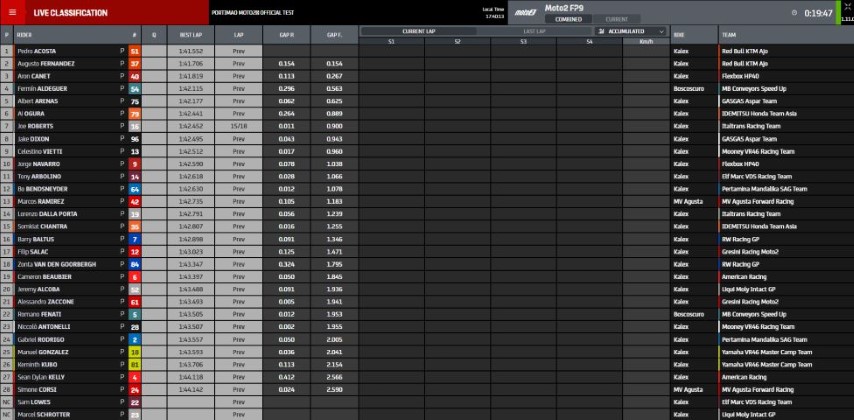Toggle the Accumulated sector view checkbox
The height and width of the screenshot is (420, 854).
[x=600, y=31]
